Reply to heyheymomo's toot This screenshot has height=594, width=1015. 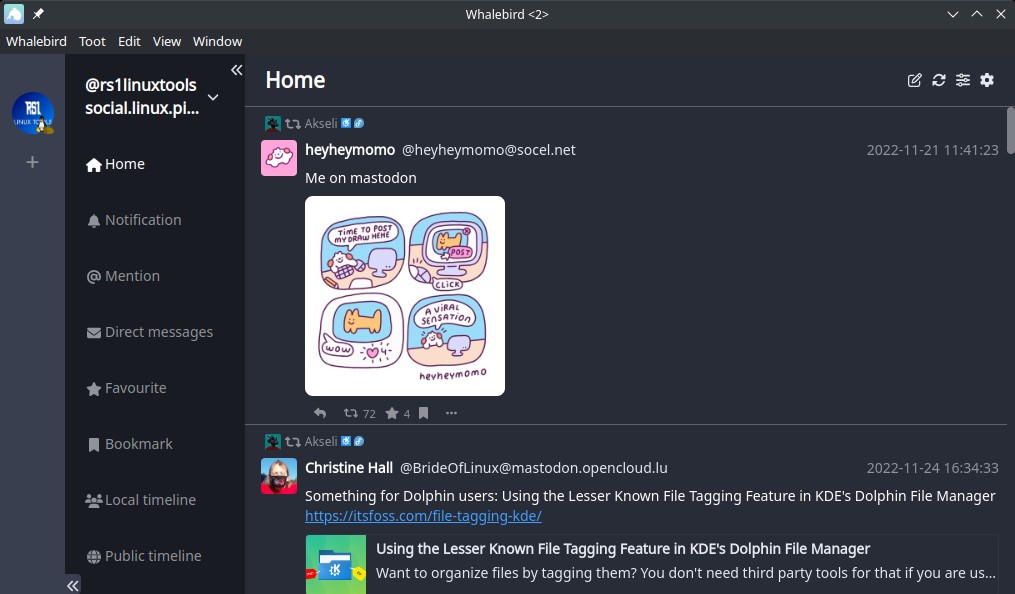click(320, 413)
